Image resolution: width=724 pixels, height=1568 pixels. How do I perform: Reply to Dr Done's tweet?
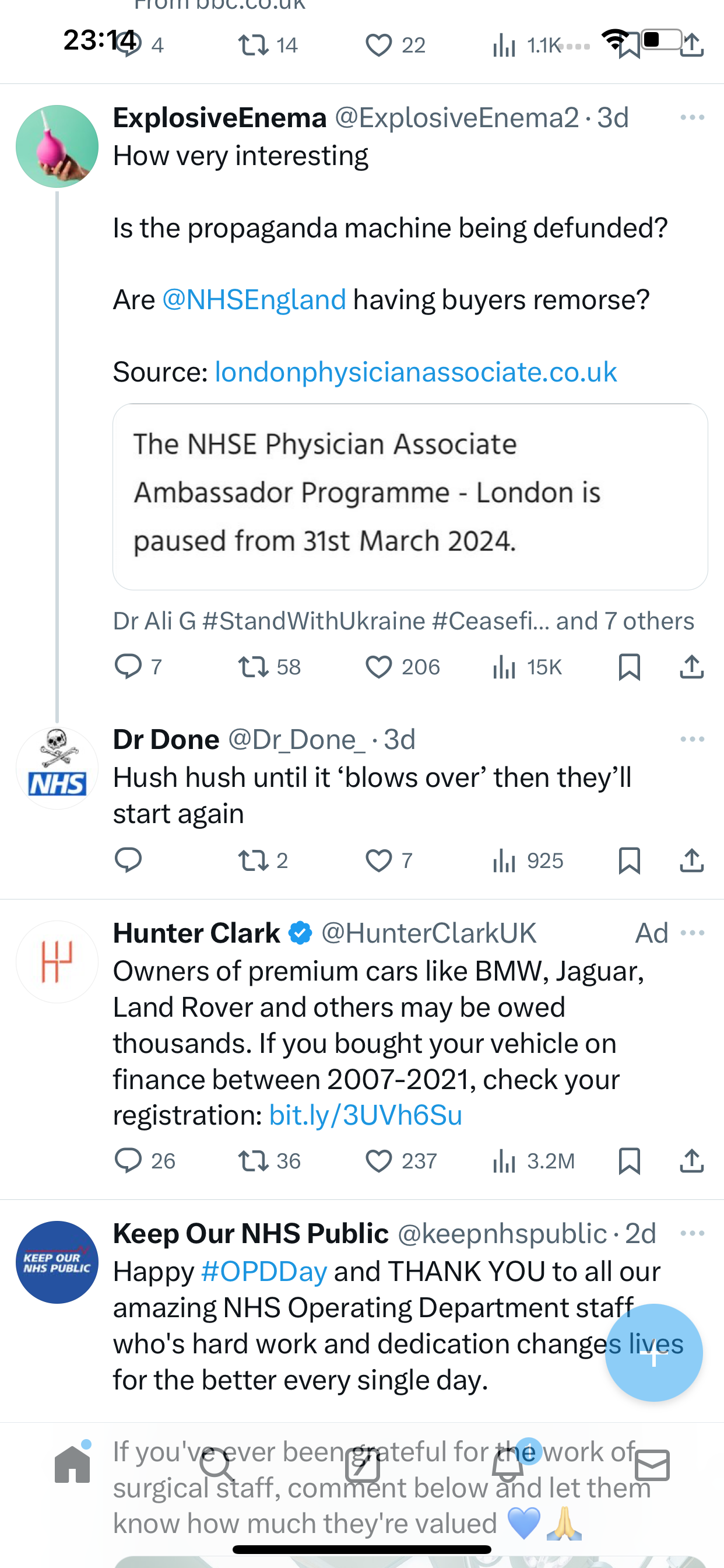(128, 860)
